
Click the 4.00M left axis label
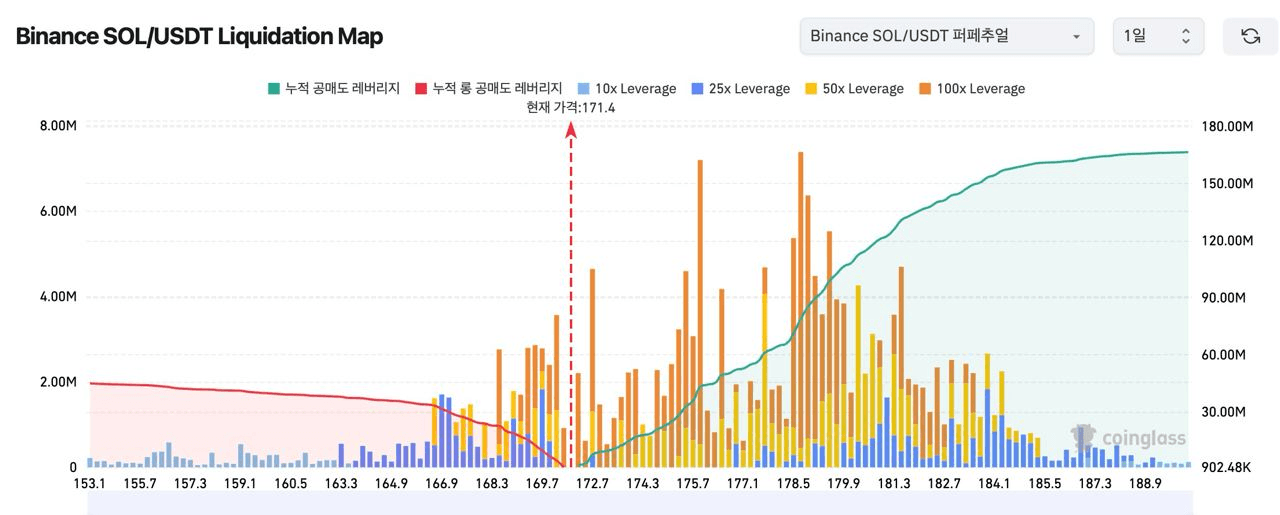click(x=58, y=297)
